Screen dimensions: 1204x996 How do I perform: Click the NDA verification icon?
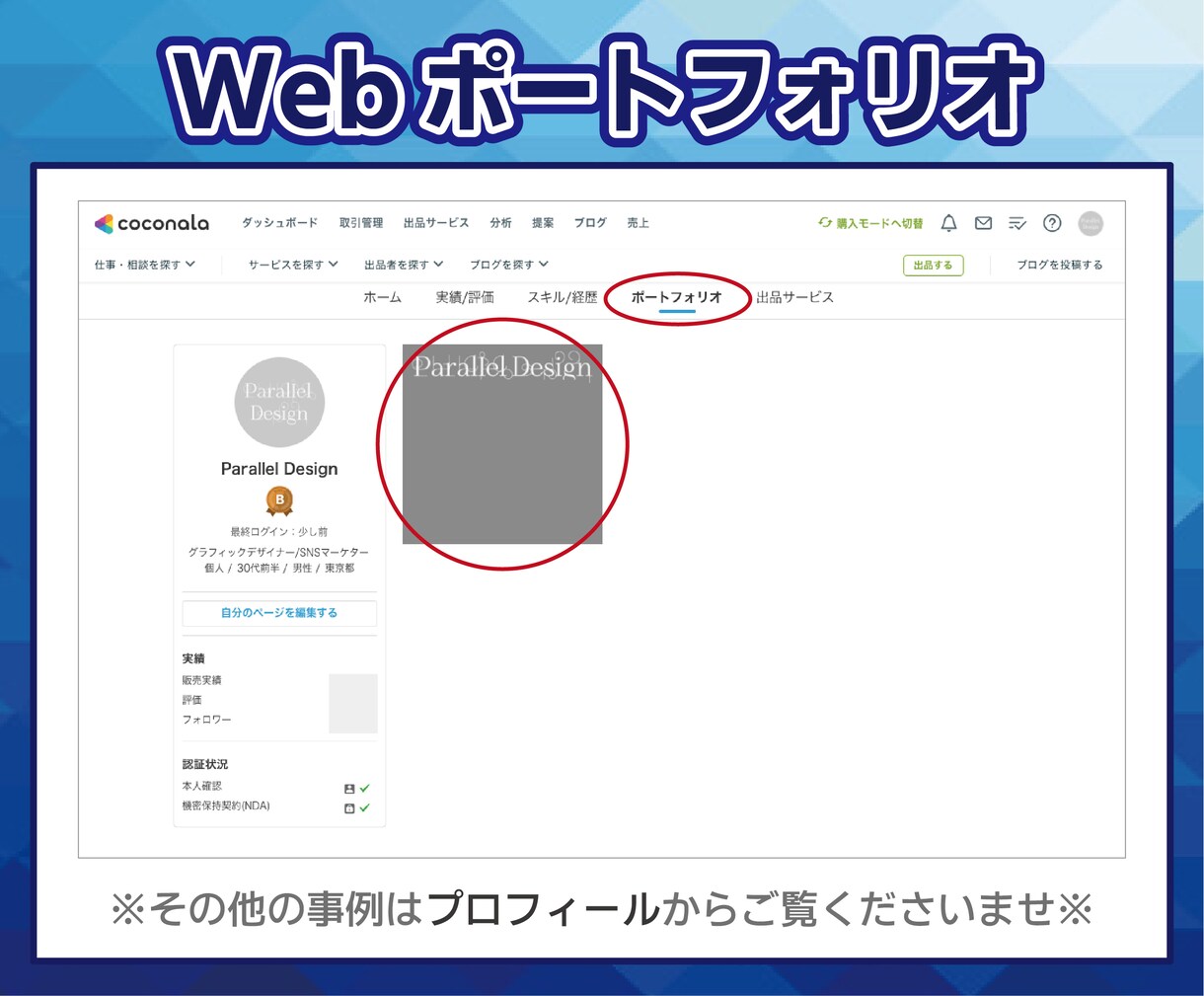pyautogui.click(x=349, y=808)
